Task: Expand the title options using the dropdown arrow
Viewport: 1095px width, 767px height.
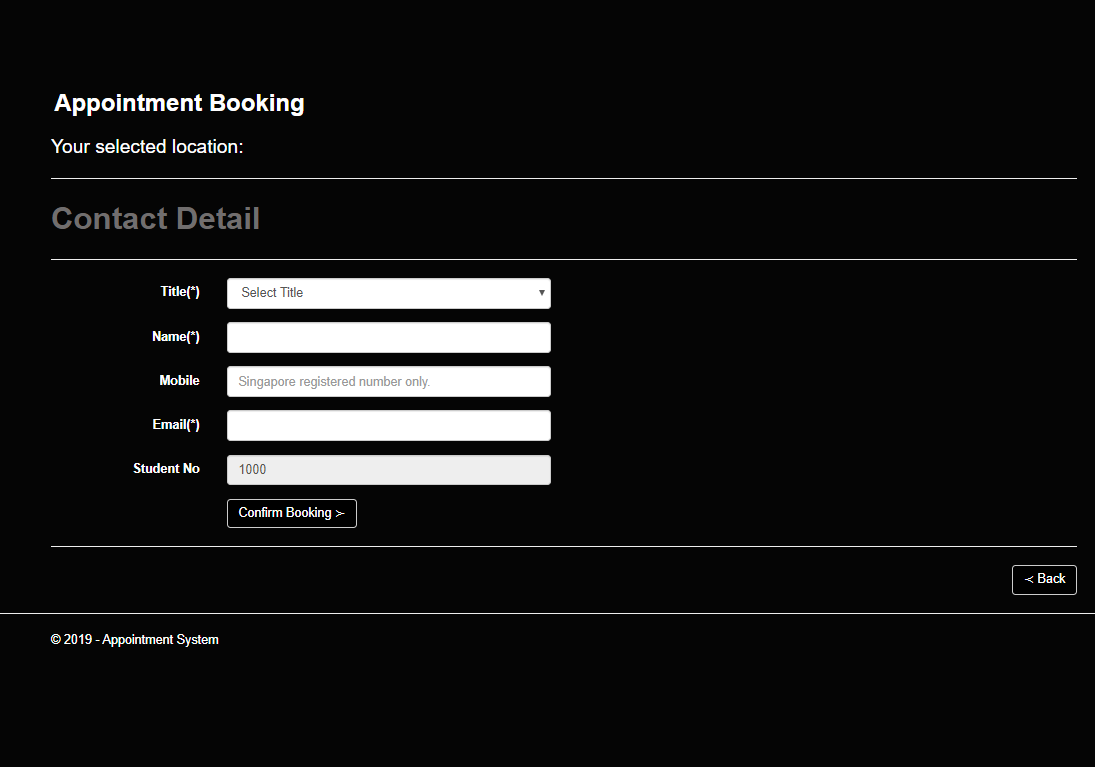Action: point(541,293)
